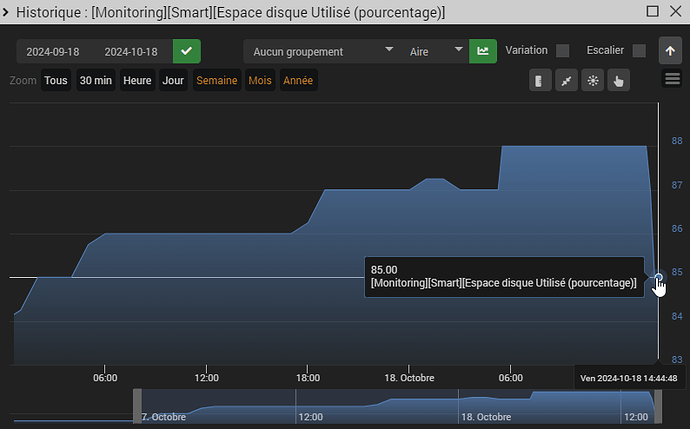Set zoom to Tous
This screenshot has width=690, height=429.
(56, 80)
